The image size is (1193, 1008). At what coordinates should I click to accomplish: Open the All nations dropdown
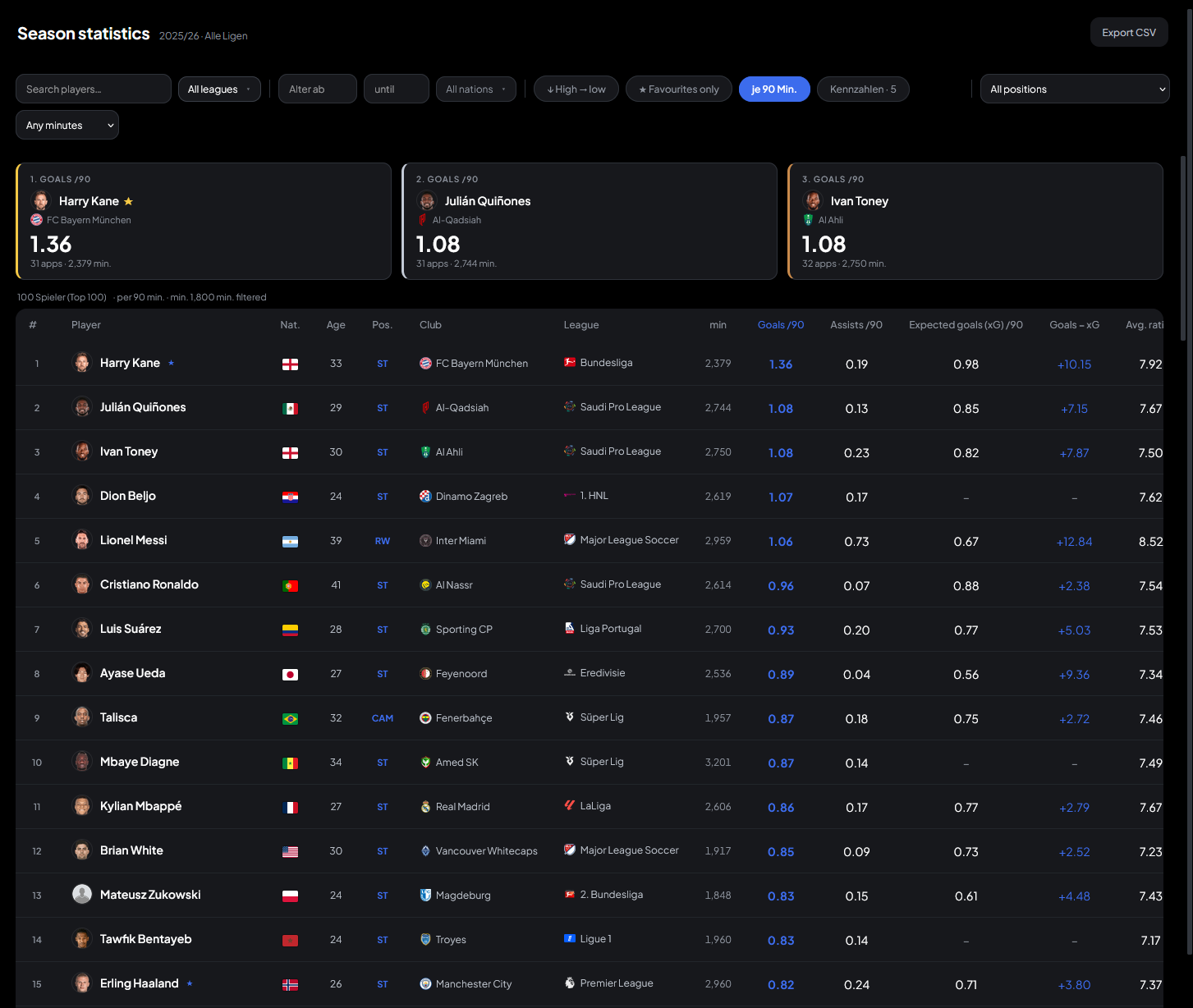tap(476, 89)
